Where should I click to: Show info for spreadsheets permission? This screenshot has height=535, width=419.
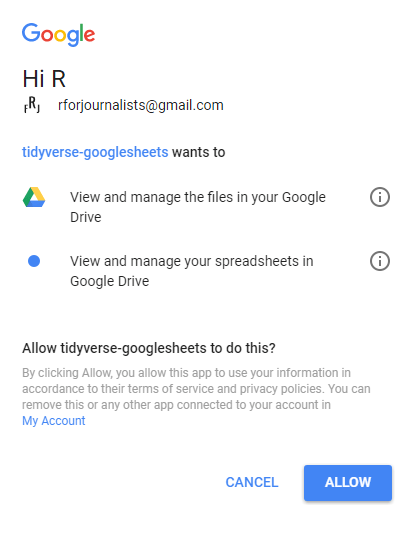[x=380, y=261]
